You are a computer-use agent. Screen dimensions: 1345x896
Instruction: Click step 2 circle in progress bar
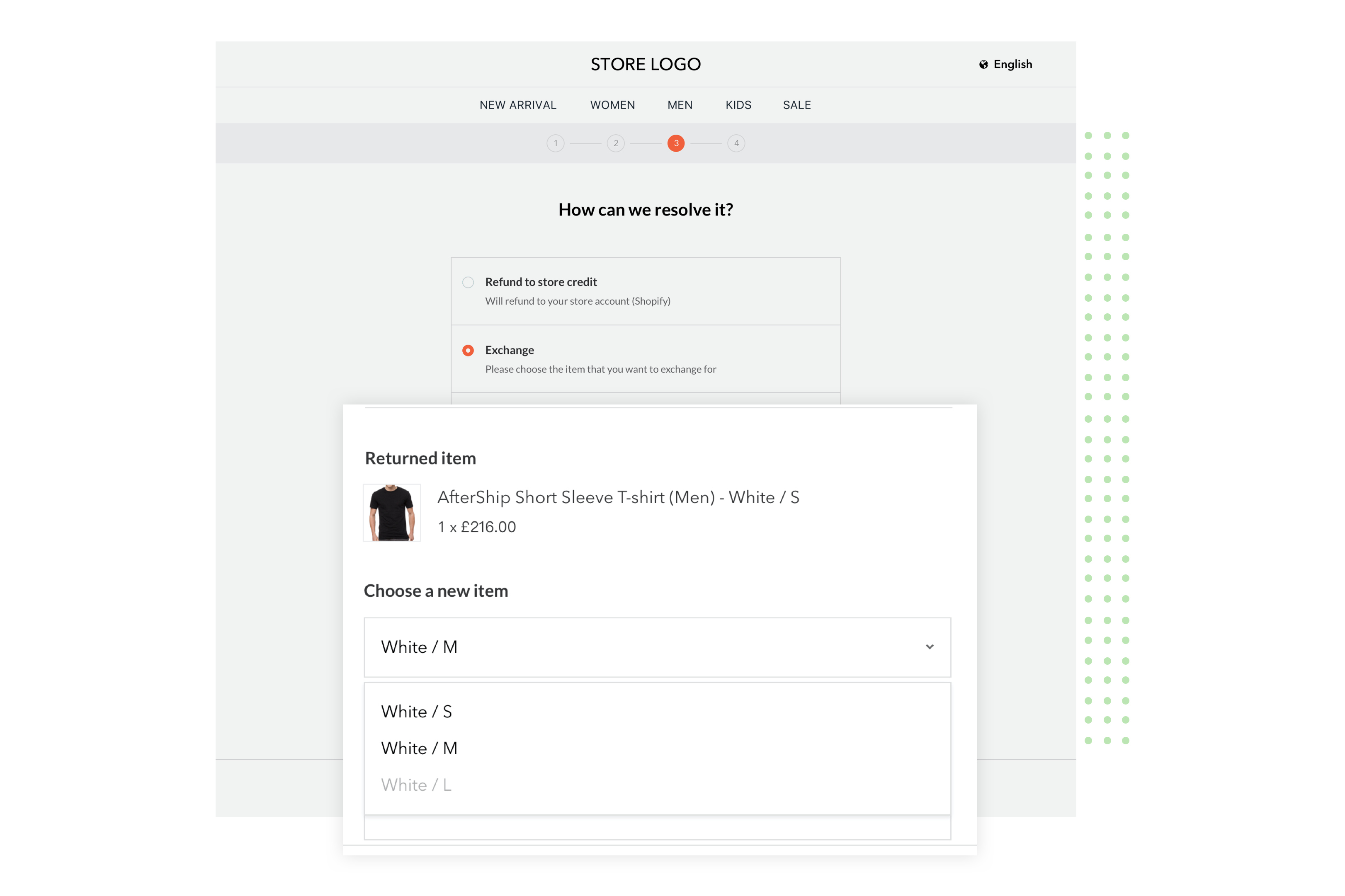(616, 143)
